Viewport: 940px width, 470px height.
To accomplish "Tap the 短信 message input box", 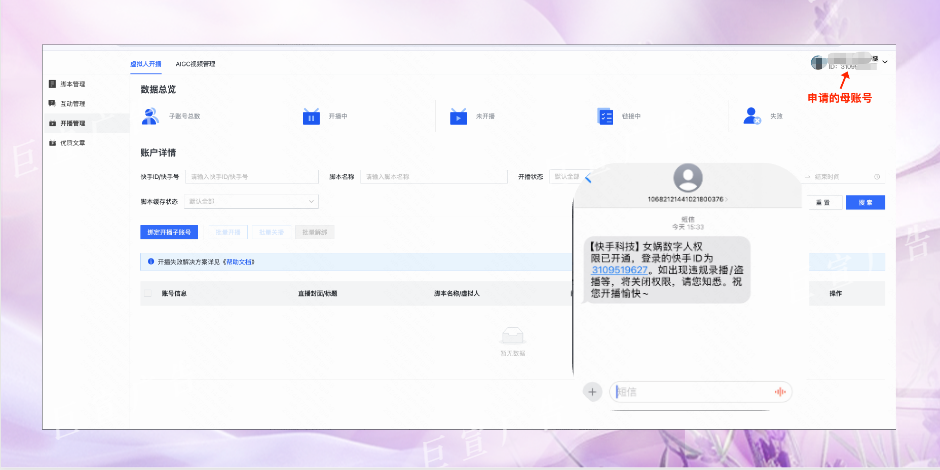I will pyautogui.click(x=701, y=392).
